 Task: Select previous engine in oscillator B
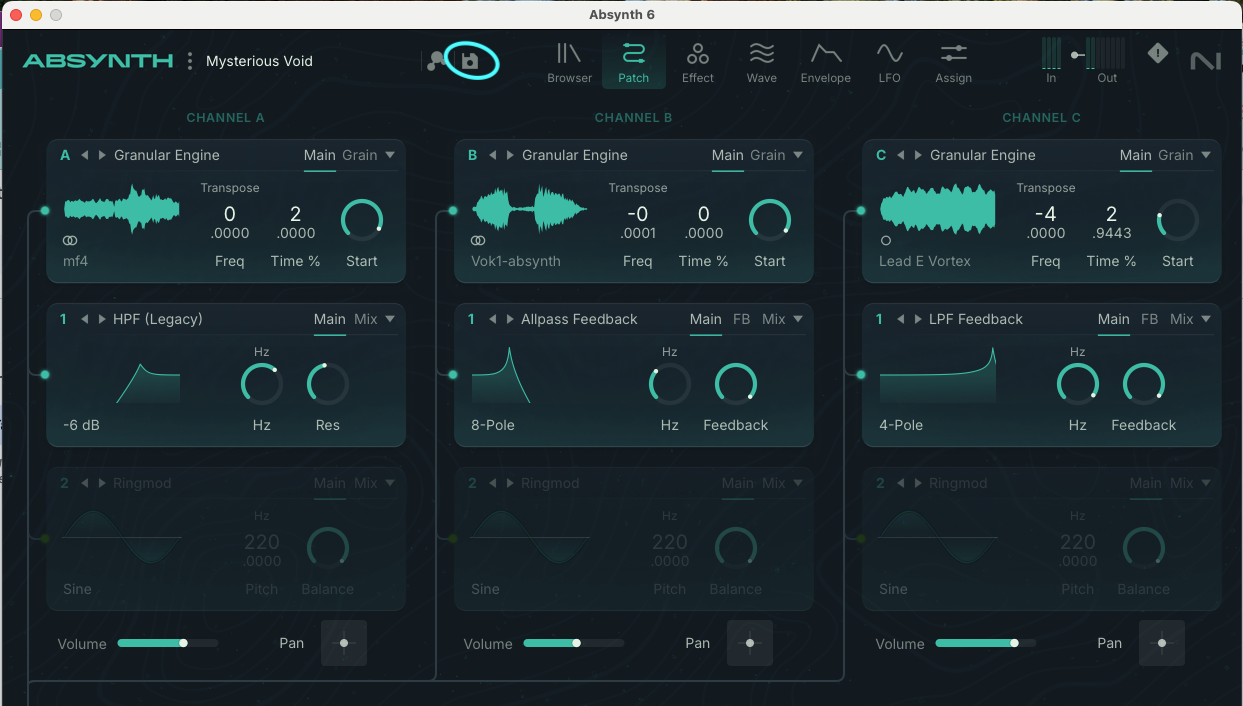493,155
